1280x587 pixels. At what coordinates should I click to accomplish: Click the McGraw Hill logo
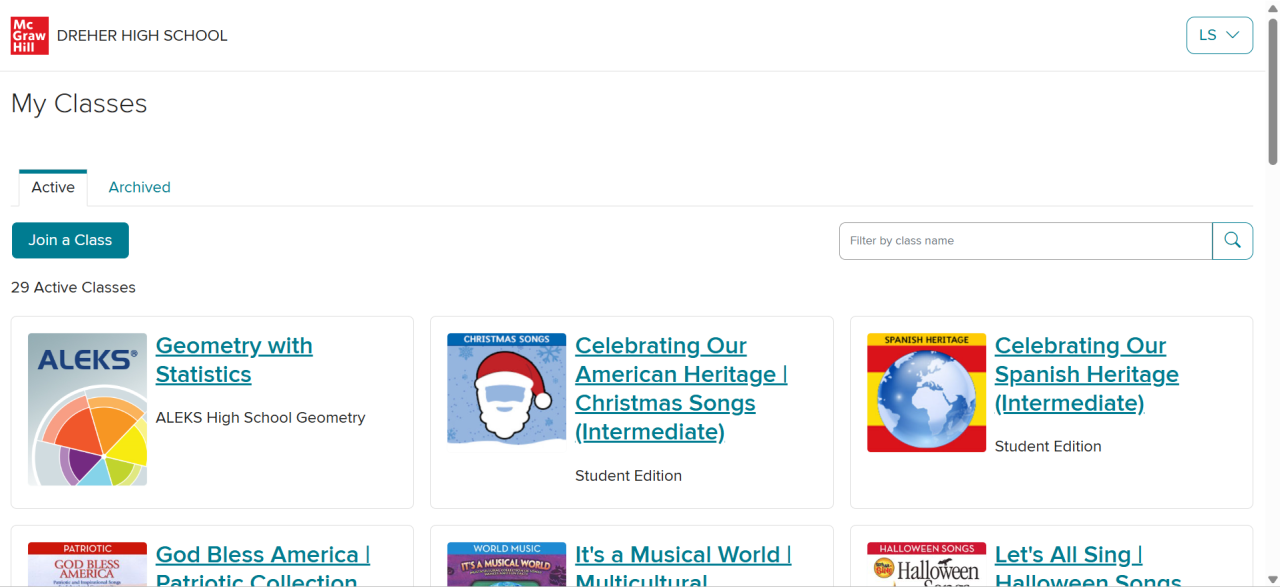[x=29, y=35]
